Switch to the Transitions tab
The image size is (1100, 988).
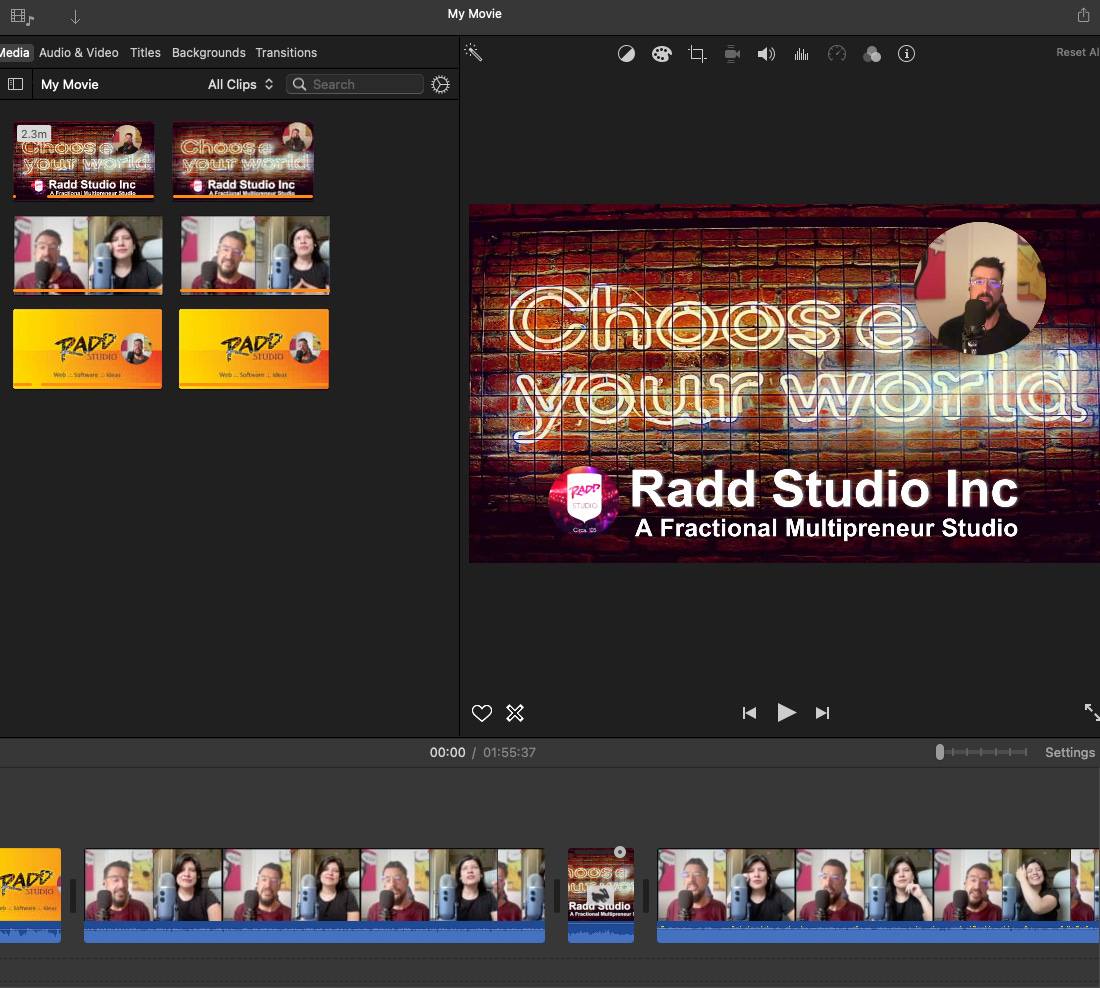(286, 53)
